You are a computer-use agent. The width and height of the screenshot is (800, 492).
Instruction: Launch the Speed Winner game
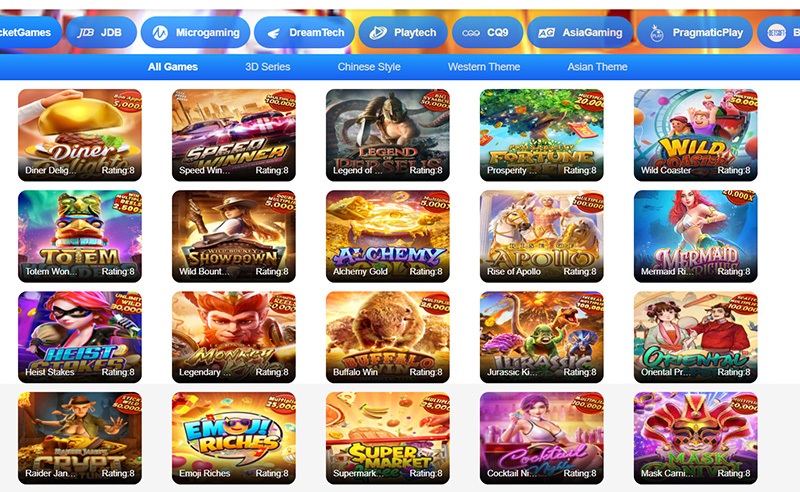234,135
